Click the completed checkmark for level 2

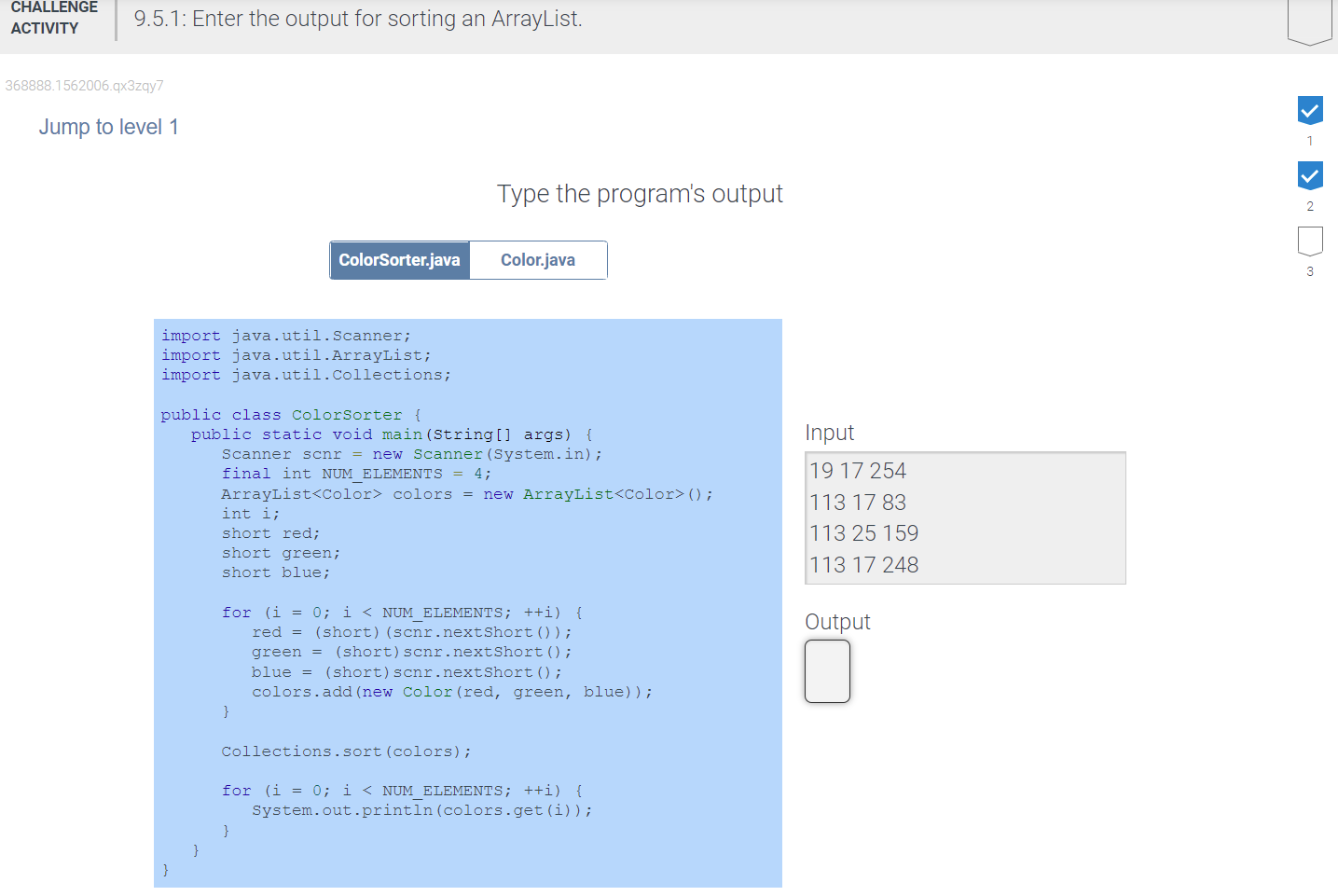1309,175
